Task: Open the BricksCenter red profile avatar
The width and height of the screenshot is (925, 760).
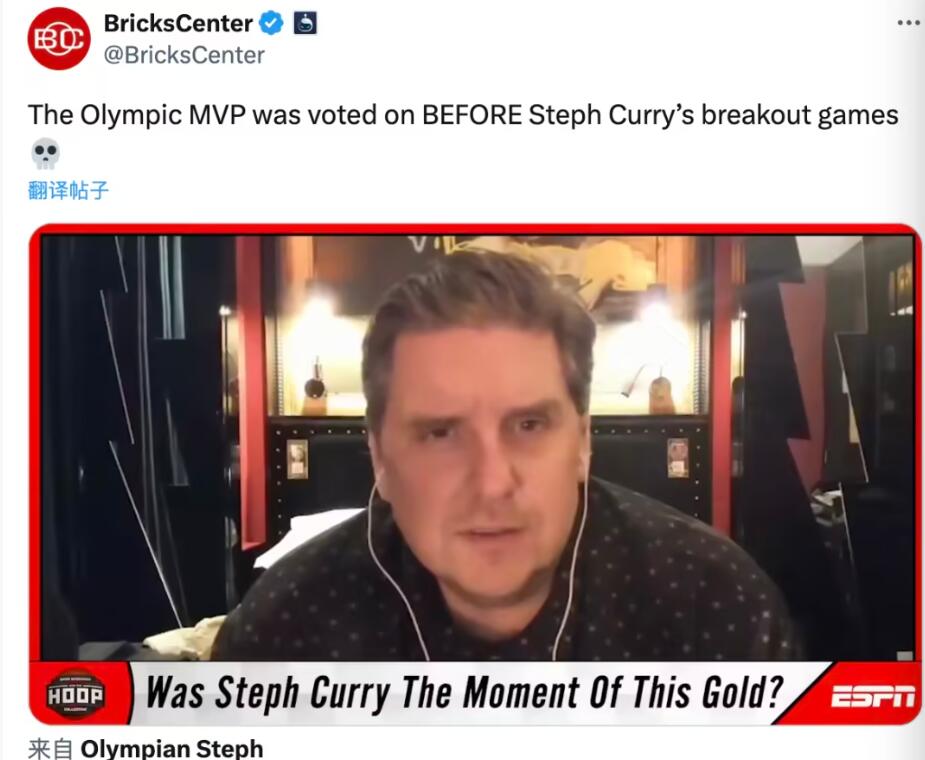Action: coord(59,39)
